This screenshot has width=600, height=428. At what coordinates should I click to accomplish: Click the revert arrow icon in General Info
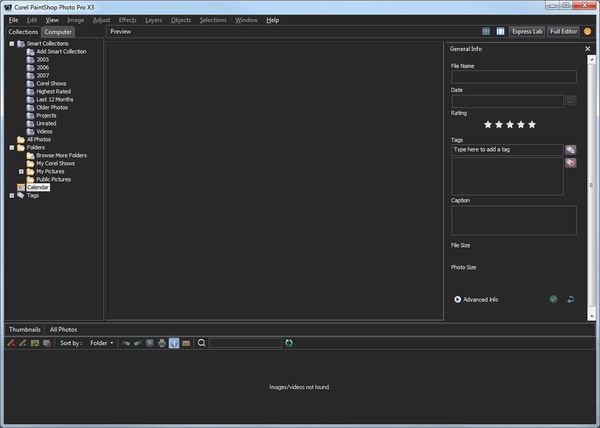(x=570, y=299)
